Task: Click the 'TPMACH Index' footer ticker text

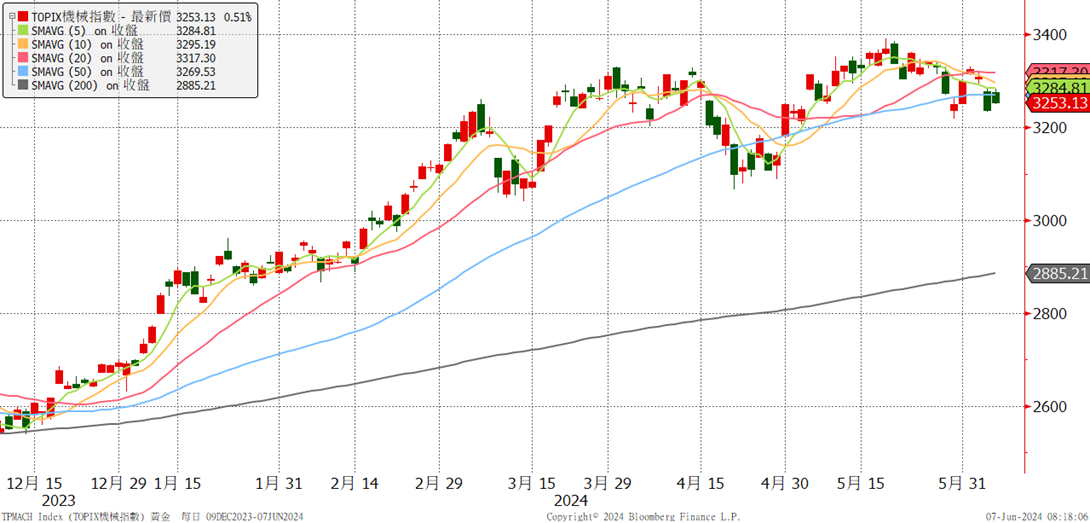Action: tap(33, 517)
